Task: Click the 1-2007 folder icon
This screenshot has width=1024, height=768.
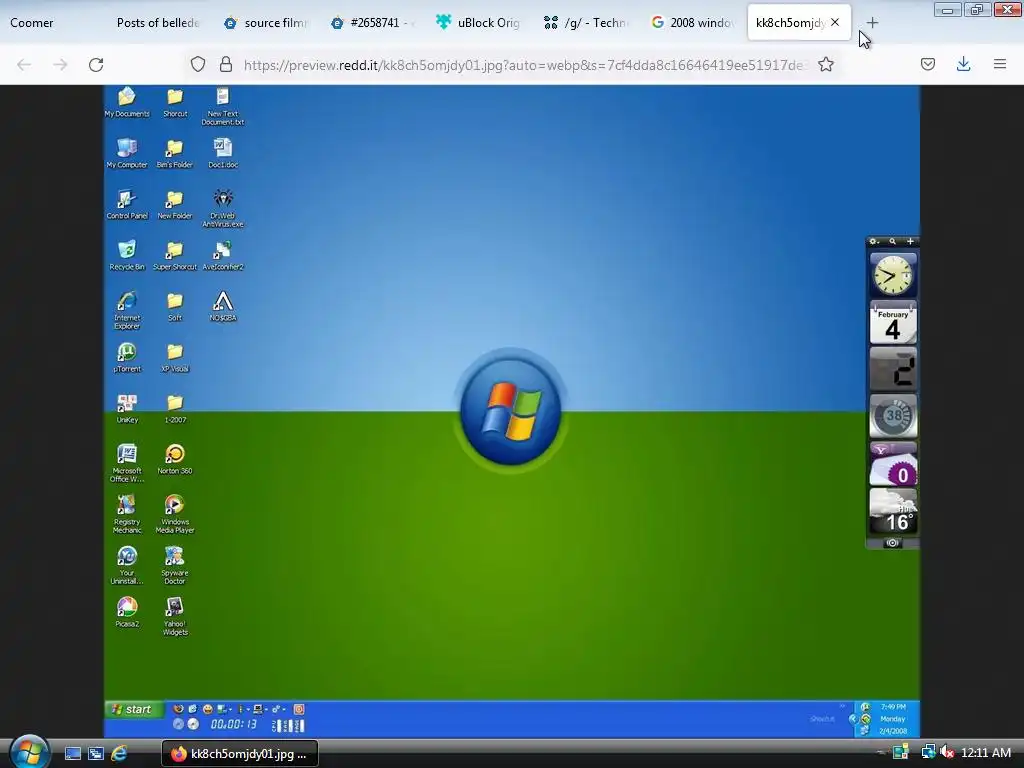Action: click(x=174, y=409)
